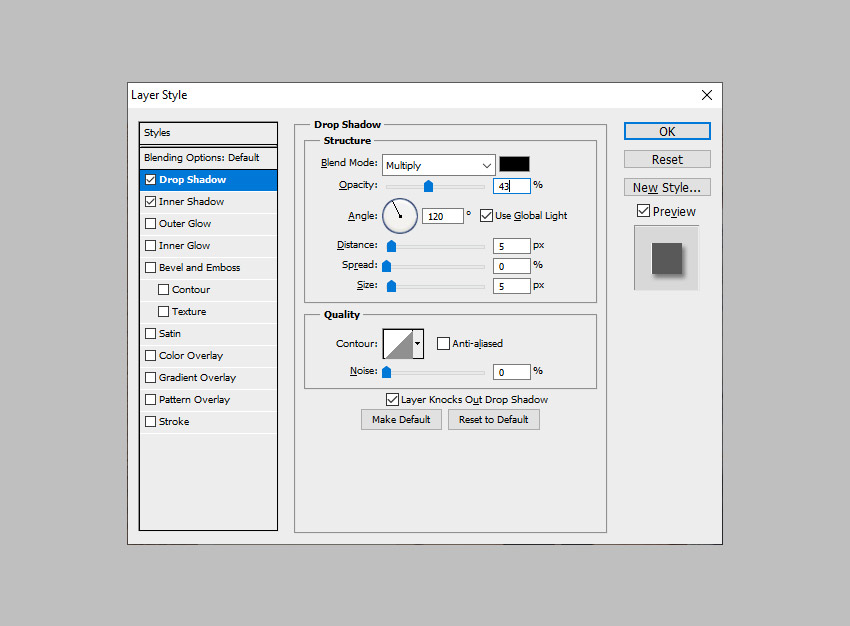Screen dimensions: 850x626
Task: Expand the Contour picker arrow
Action: (x=418, y=344)
